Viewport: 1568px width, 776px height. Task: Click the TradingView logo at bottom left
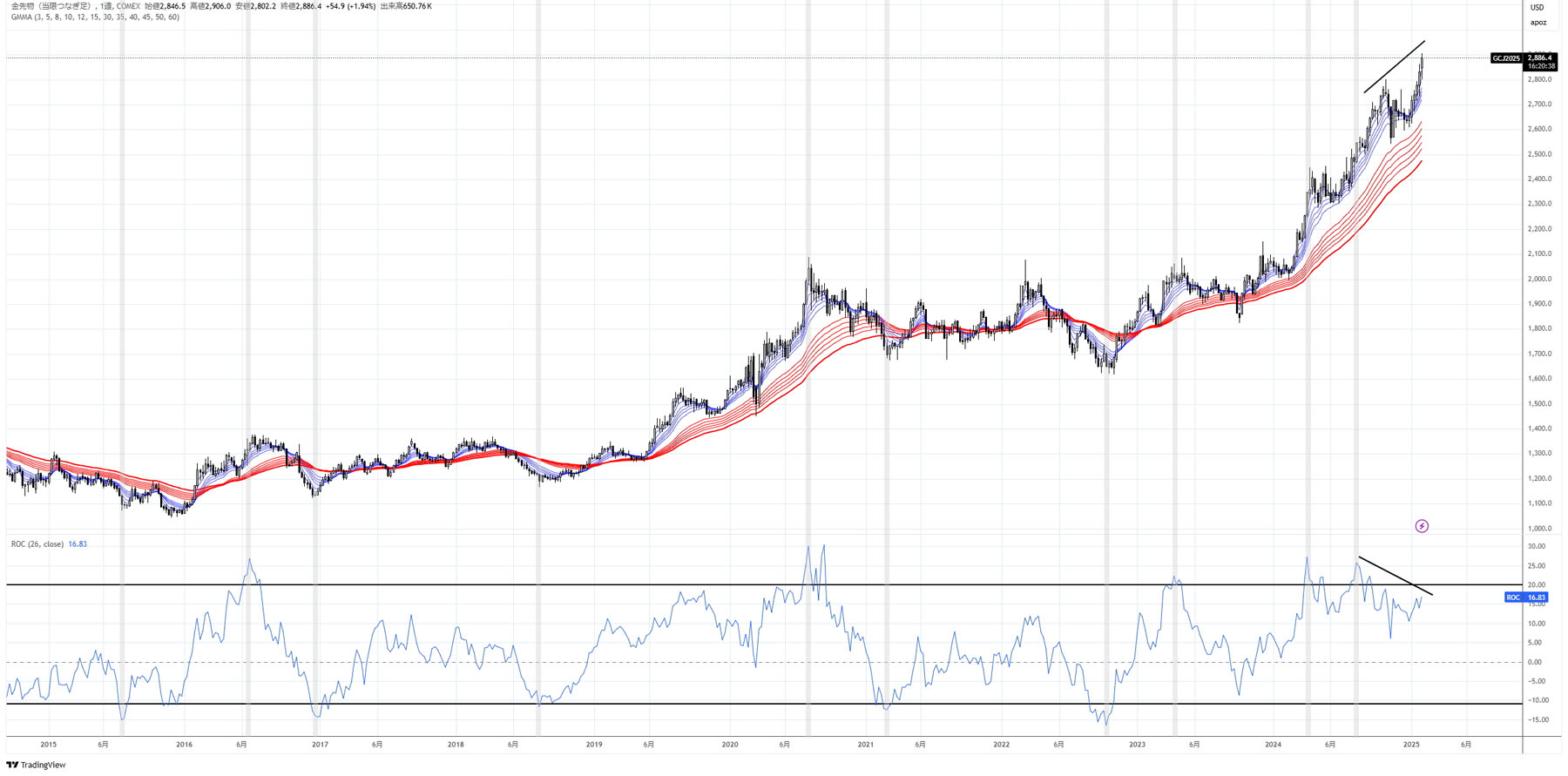[36, 765]
